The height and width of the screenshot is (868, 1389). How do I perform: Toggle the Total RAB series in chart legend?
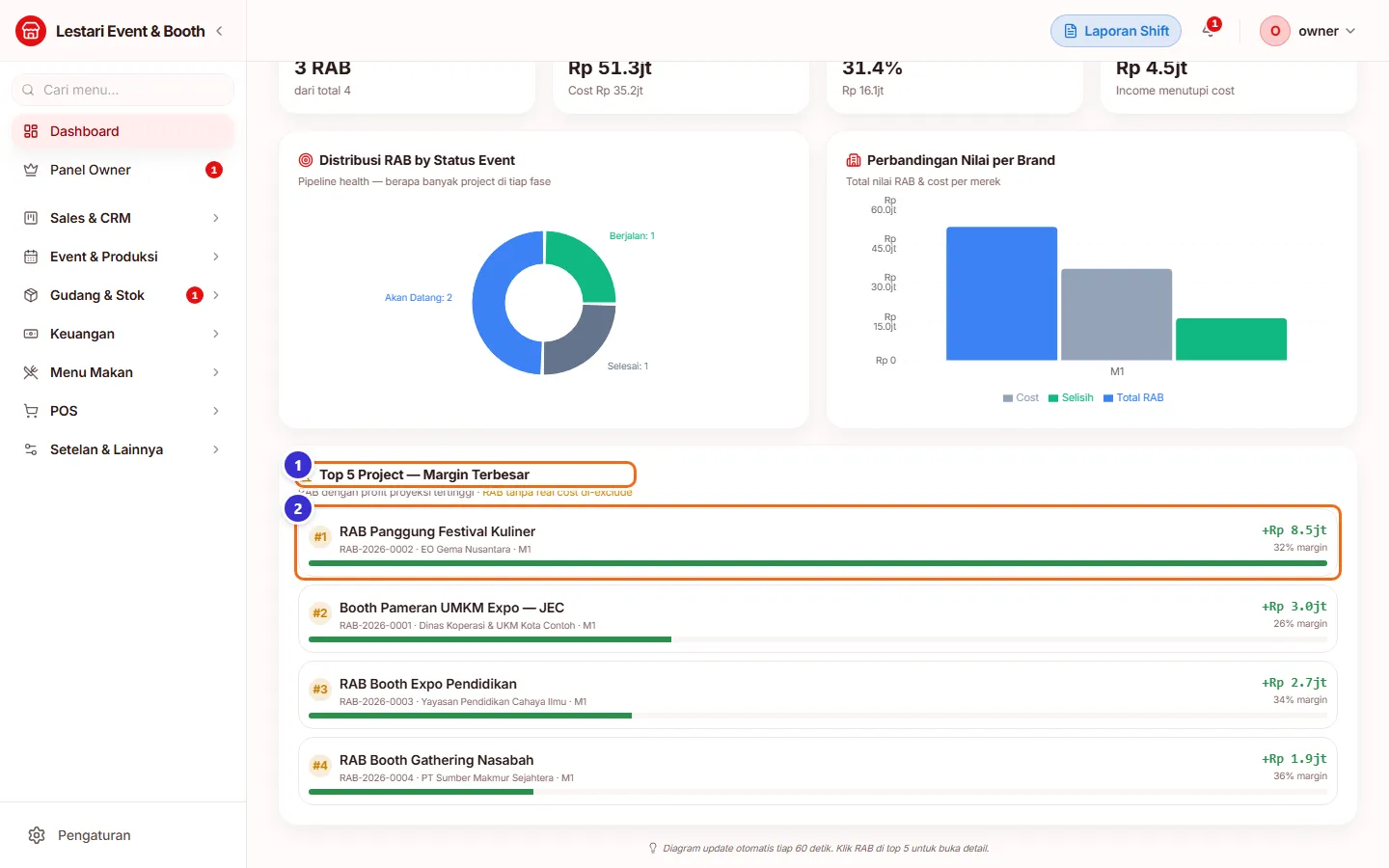tap(1133, 397)
